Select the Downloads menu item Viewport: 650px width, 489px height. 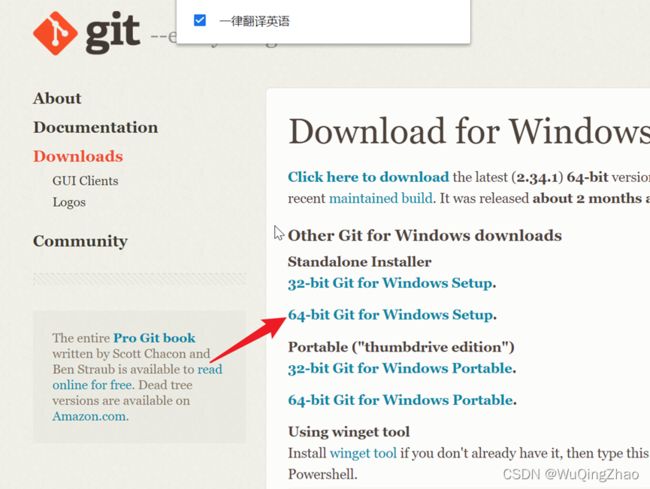pyautogui.click(x=78, y=156)
